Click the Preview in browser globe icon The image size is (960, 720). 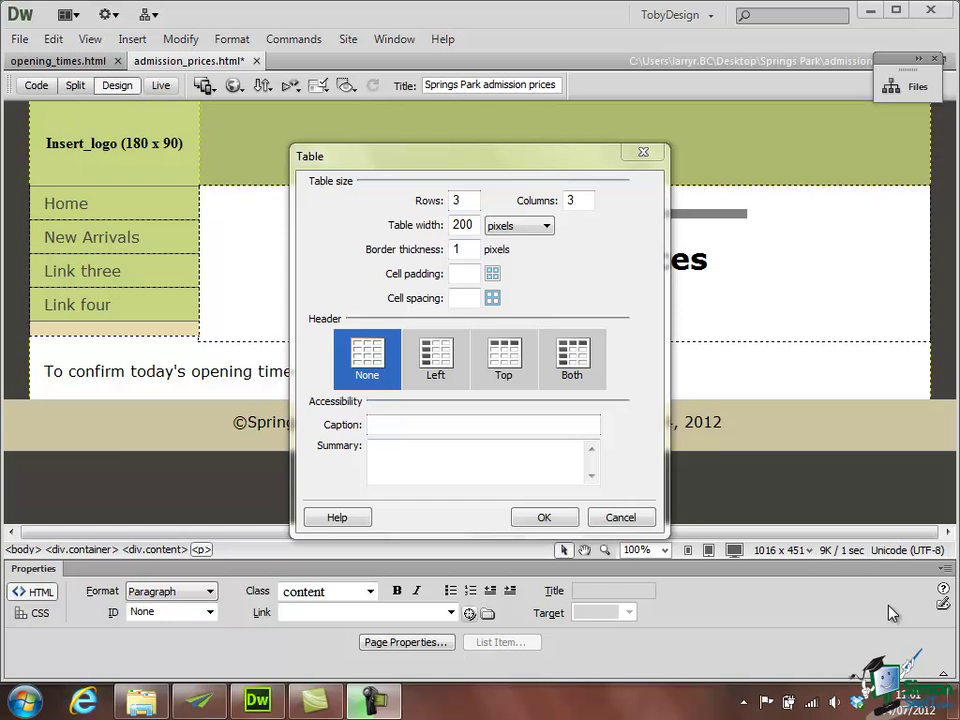[234, 86]
